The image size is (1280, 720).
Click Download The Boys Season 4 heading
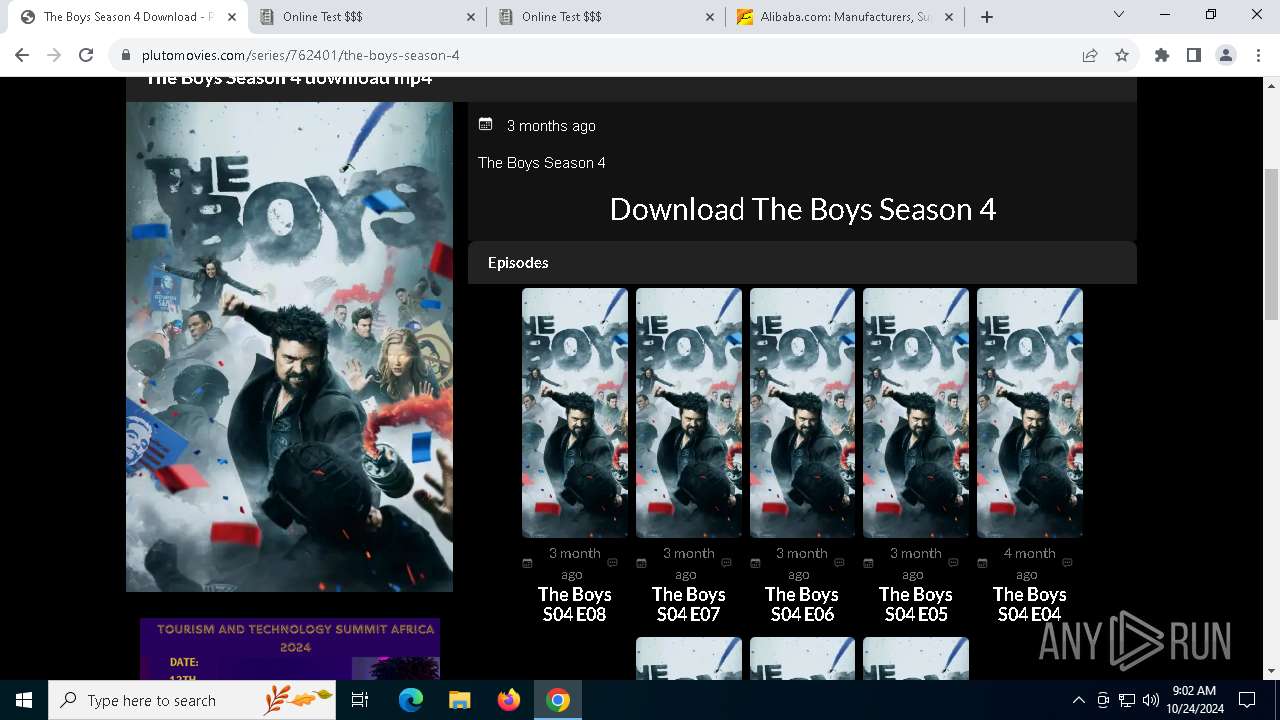[x=803, y=209]
